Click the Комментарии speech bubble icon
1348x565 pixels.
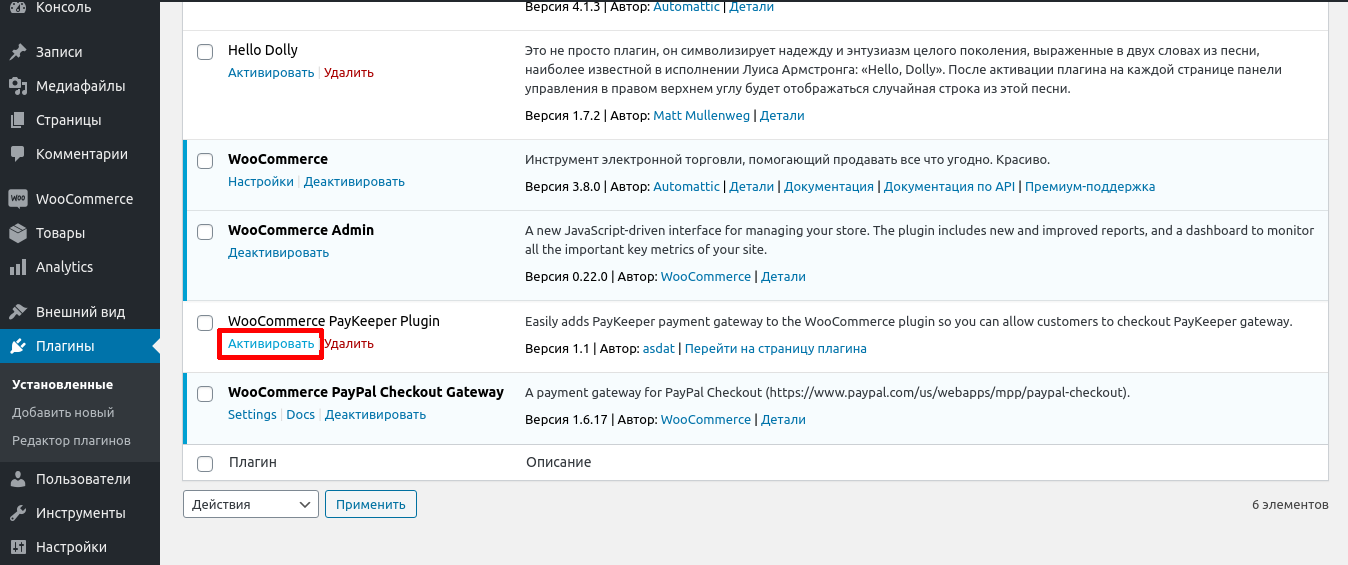(x=18, y=154)
